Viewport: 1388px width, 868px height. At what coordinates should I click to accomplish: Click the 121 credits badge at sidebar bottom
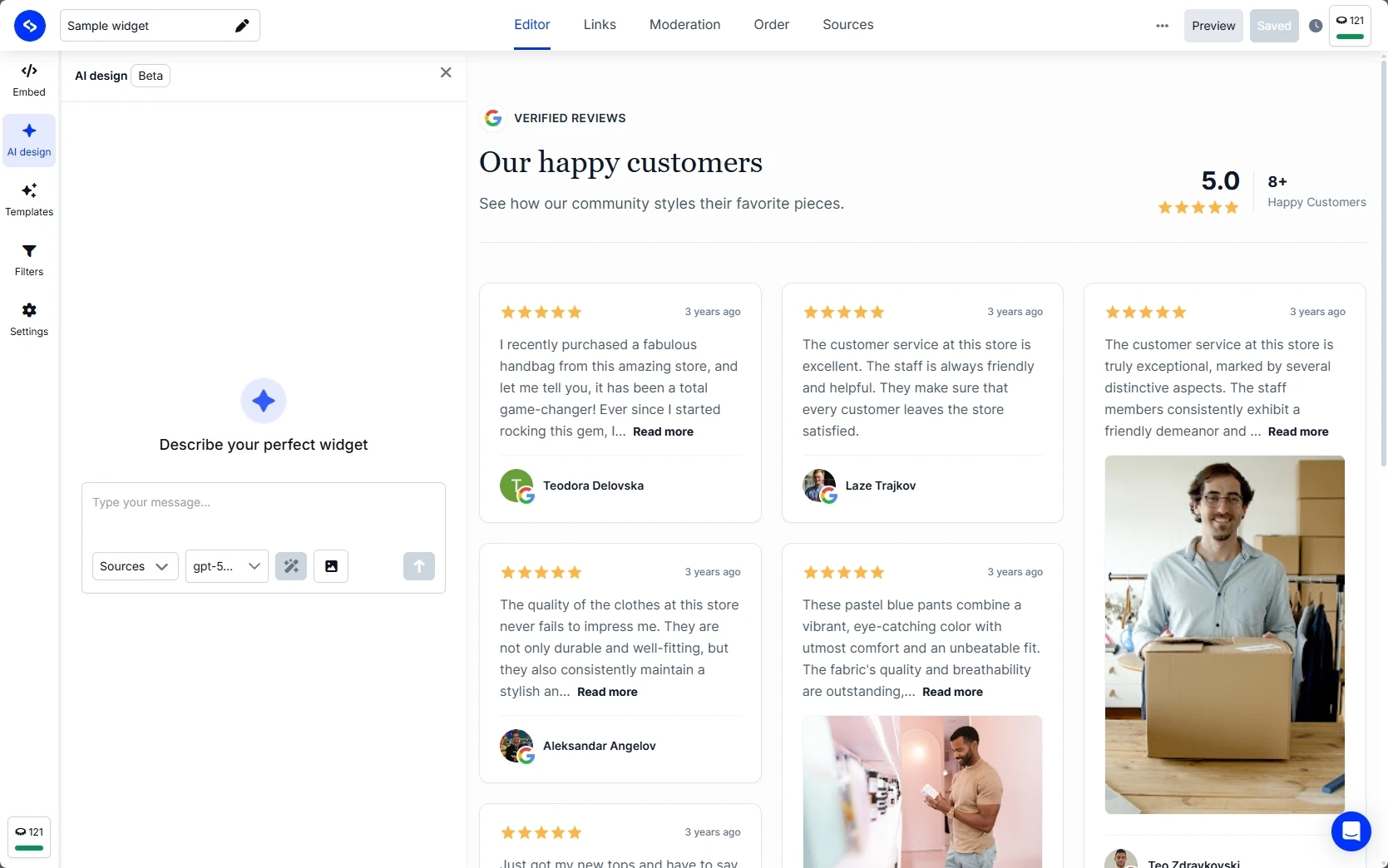click(x=29, y=837)
